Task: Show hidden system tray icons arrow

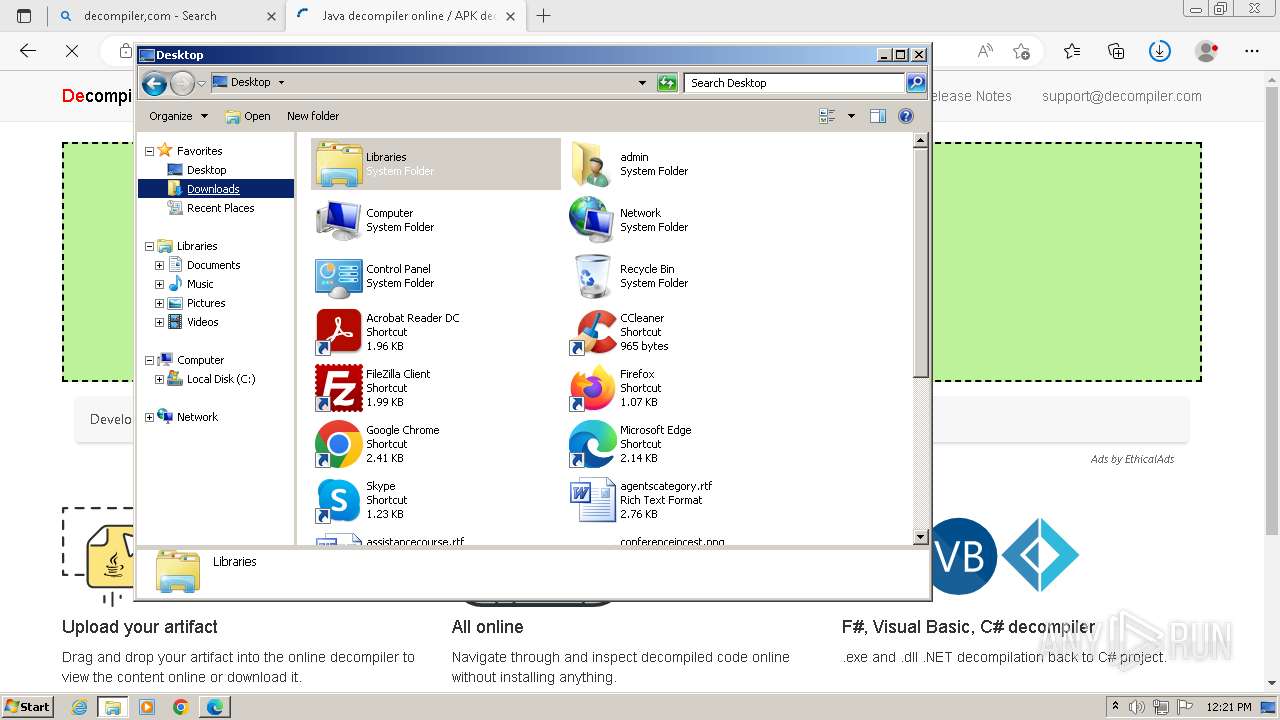Action: (x=1115, y=707)
